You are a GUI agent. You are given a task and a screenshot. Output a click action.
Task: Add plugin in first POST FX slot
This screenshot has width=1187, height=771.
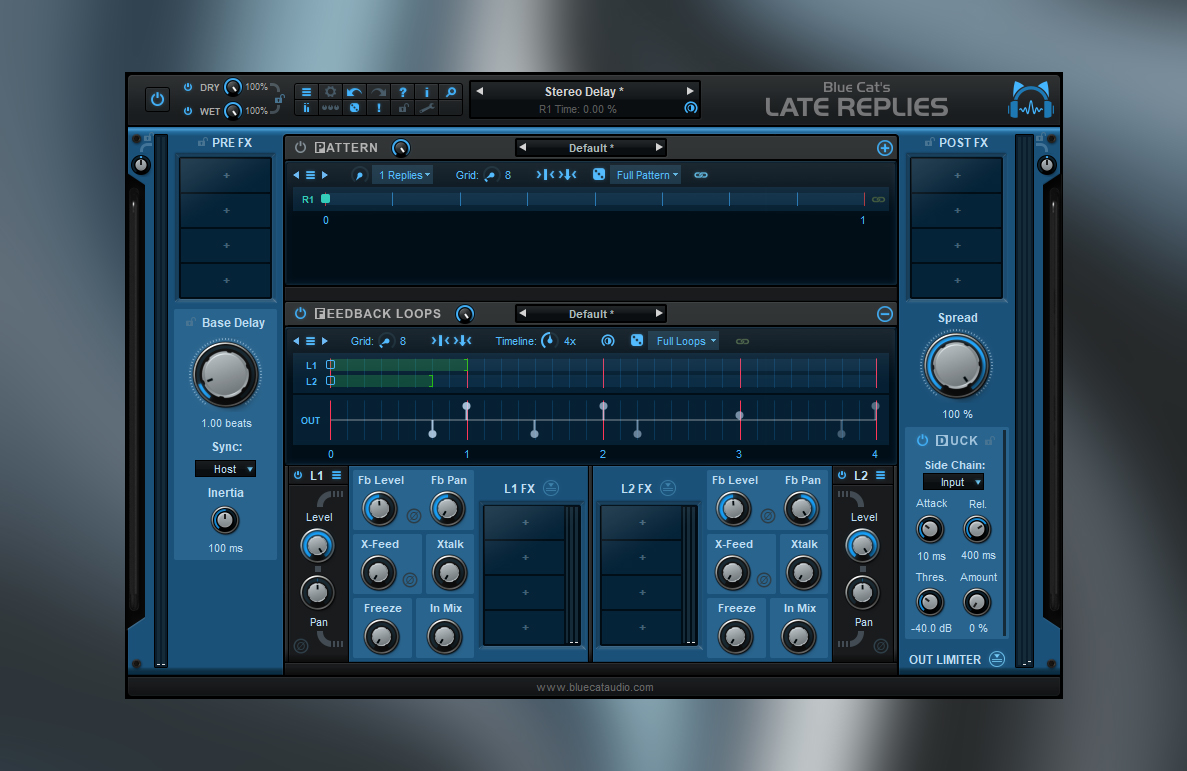point(957,176)
